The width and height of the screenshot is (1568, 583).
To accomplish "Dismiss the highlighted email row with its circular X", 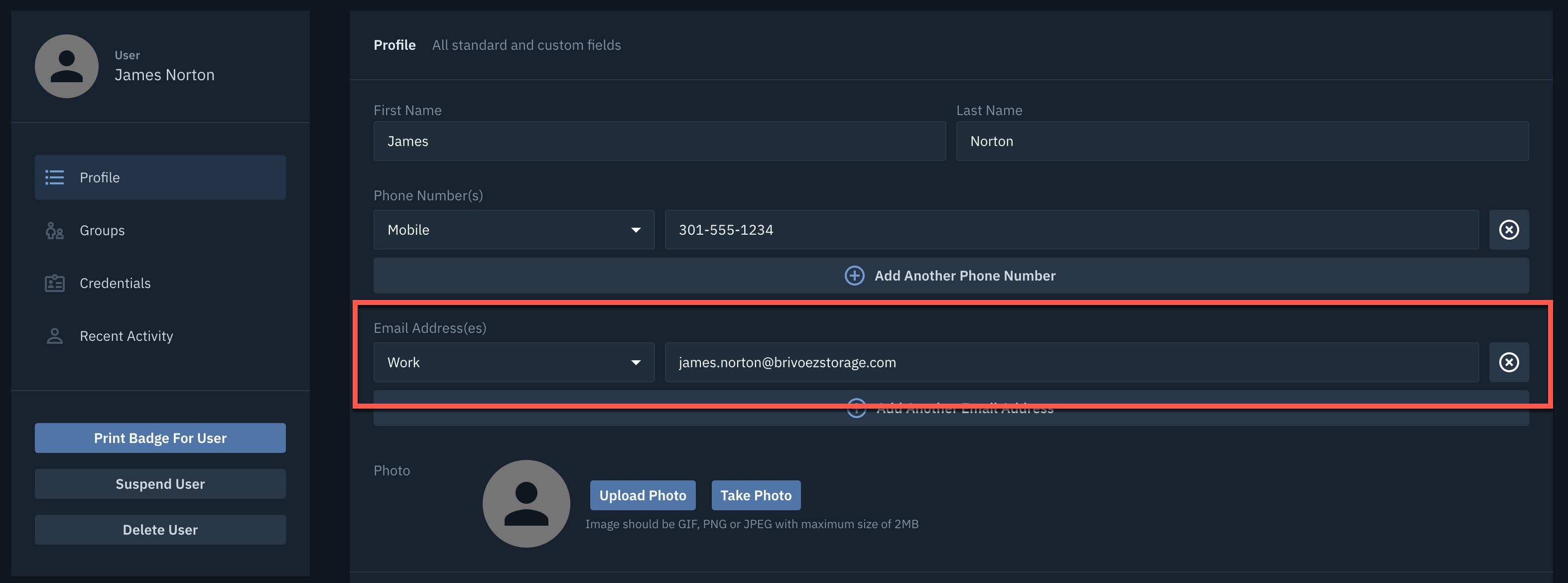I will point(1509,362).
